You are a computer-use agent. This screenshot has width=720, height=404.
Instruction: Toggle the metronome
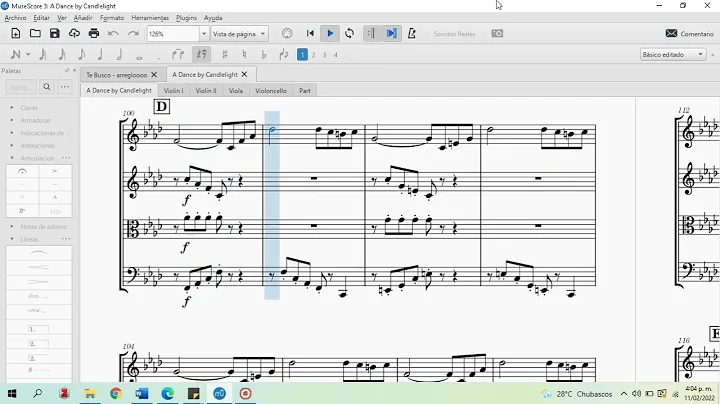412,34
